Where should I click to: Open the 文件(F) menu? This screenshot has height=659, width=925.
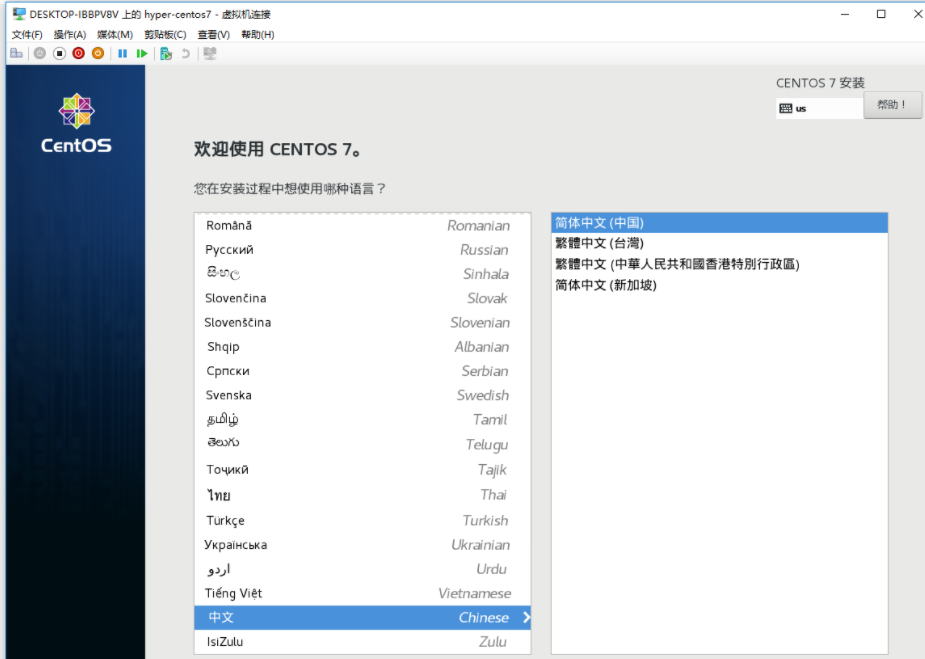pyautogui.click(x=27, y=35)
